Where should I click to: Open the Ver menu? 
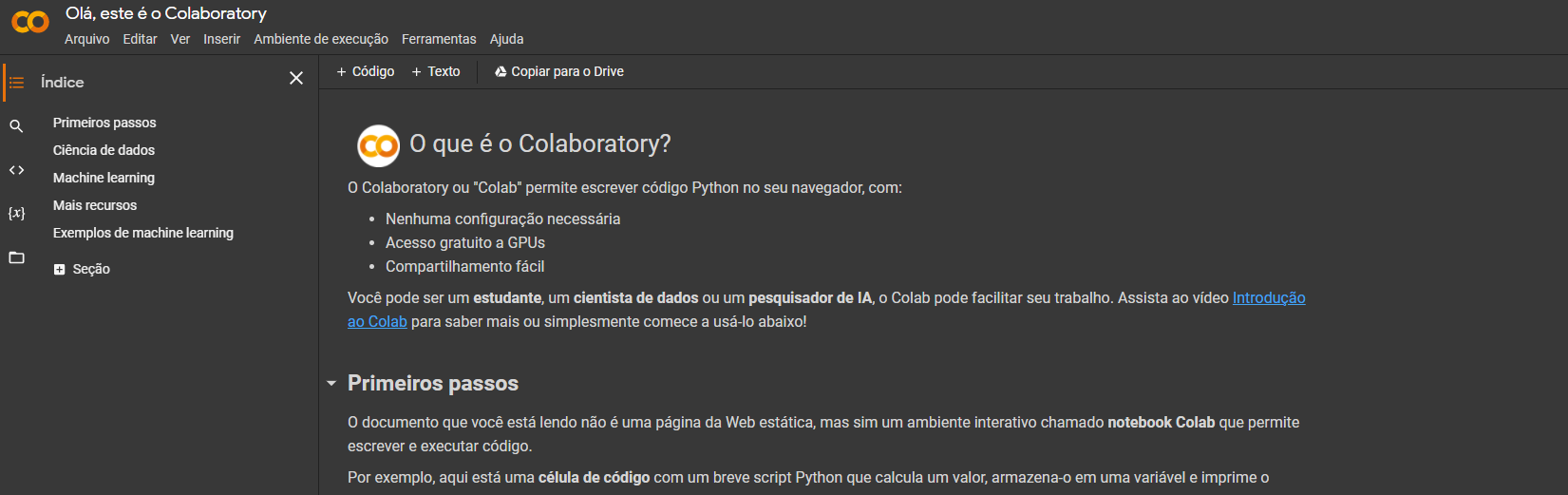pyautogui.click(x=180, y=39)
